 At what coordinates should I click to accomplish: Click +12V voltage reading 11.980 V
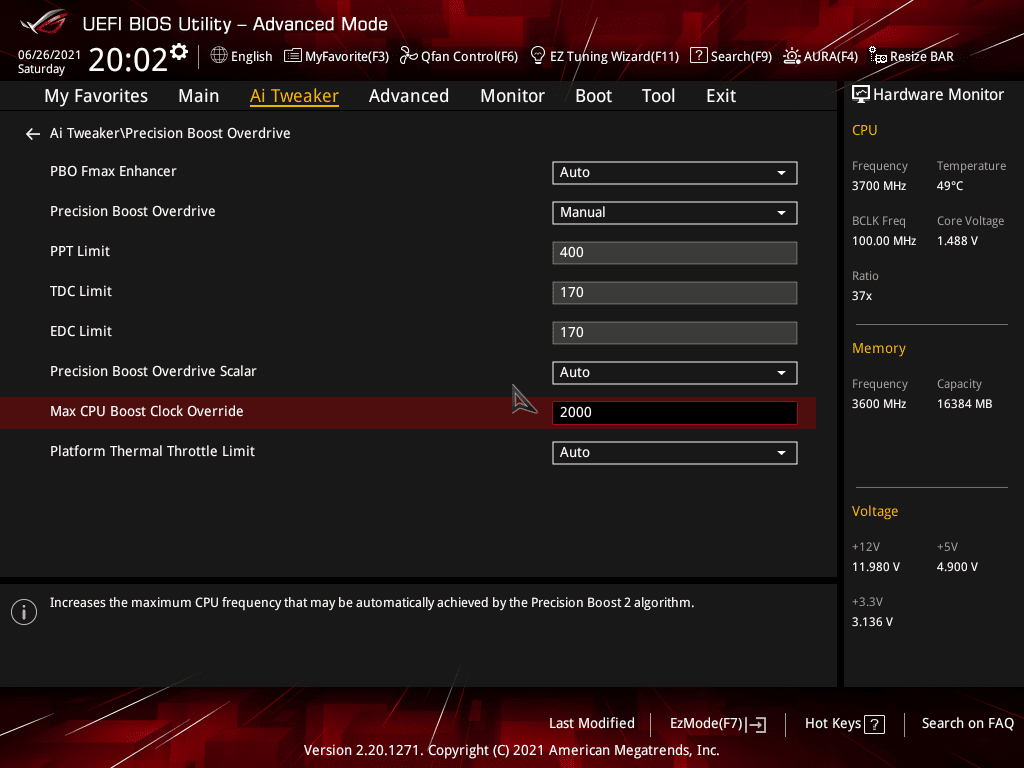[x=876, y=567]
